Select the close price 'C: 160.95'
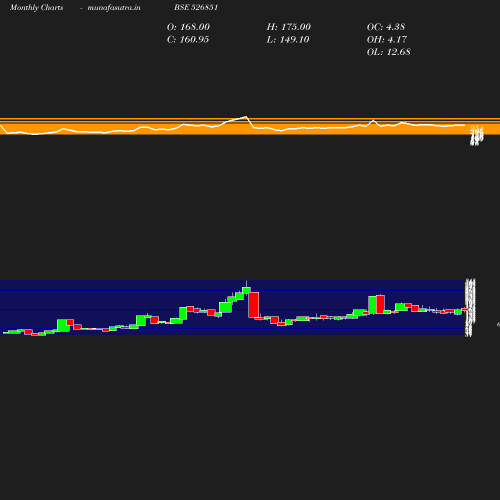This screenshot has width=500, height=500. 188,40
